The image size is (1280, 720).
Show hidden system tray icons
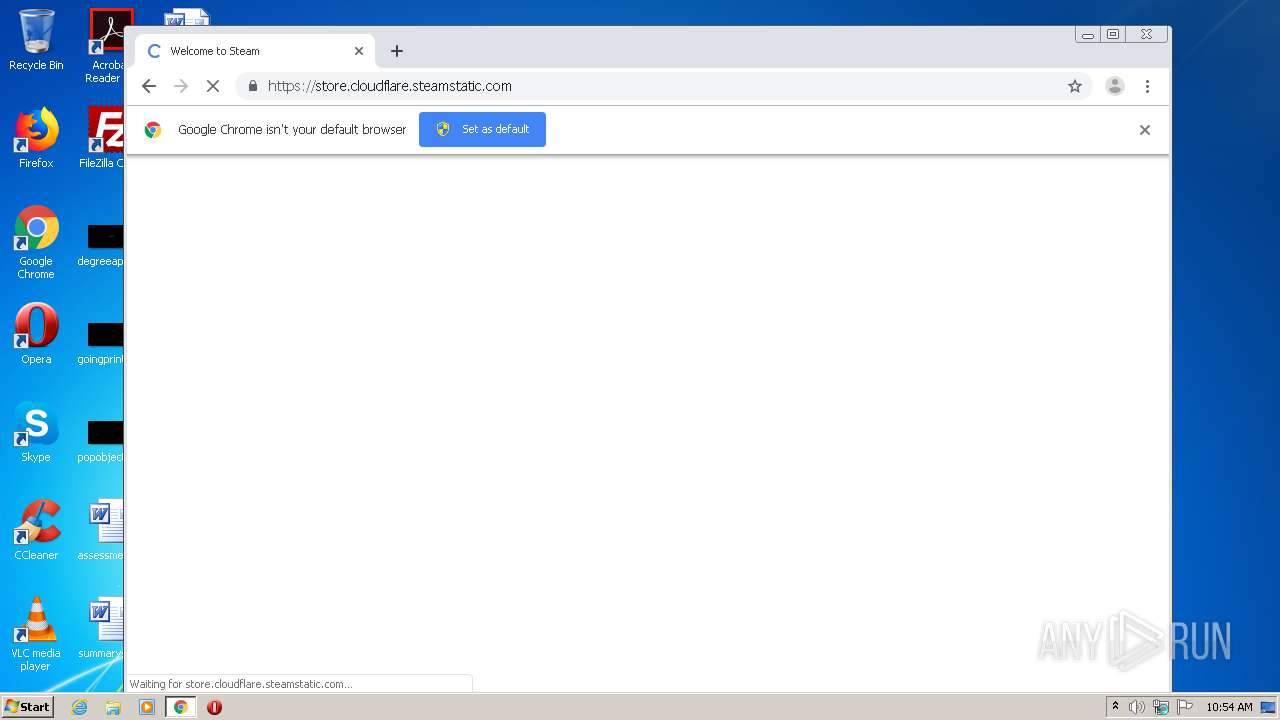coord(1115,707)
